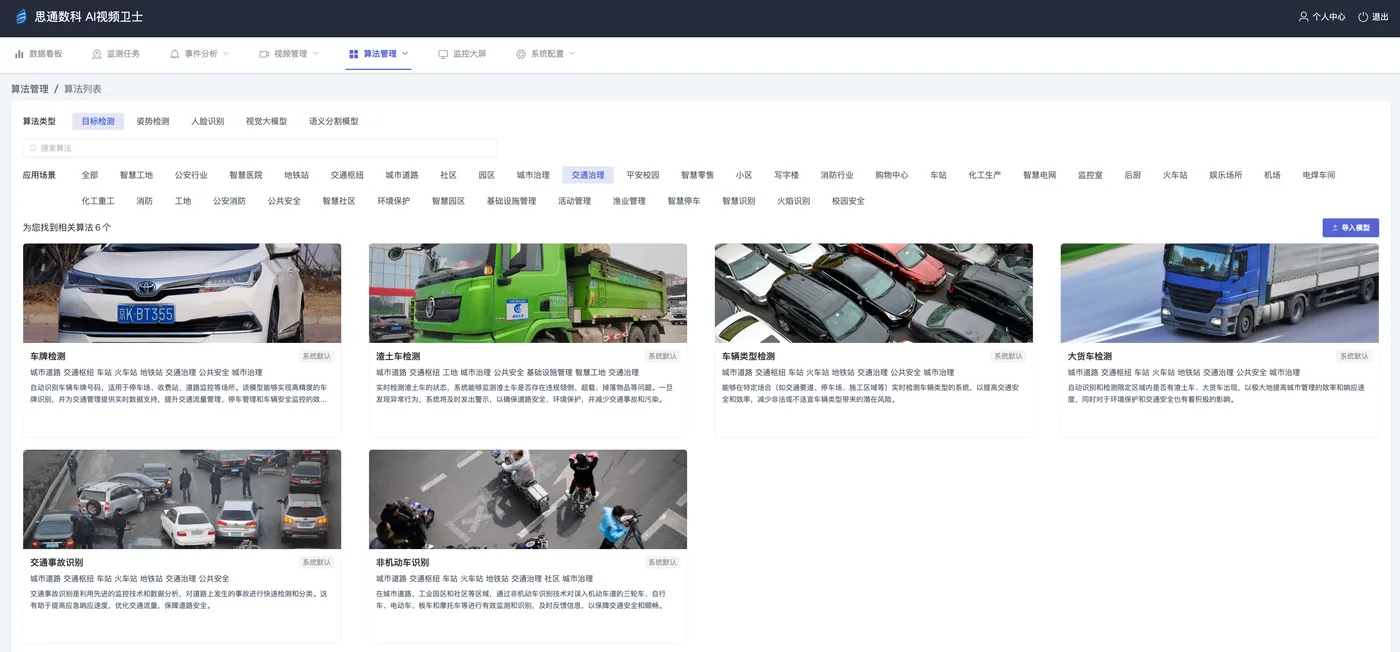The height and width of the screenshot is (652, 1400).
Task: Toggle the 交通治理 scene filter
Action: 587,173
